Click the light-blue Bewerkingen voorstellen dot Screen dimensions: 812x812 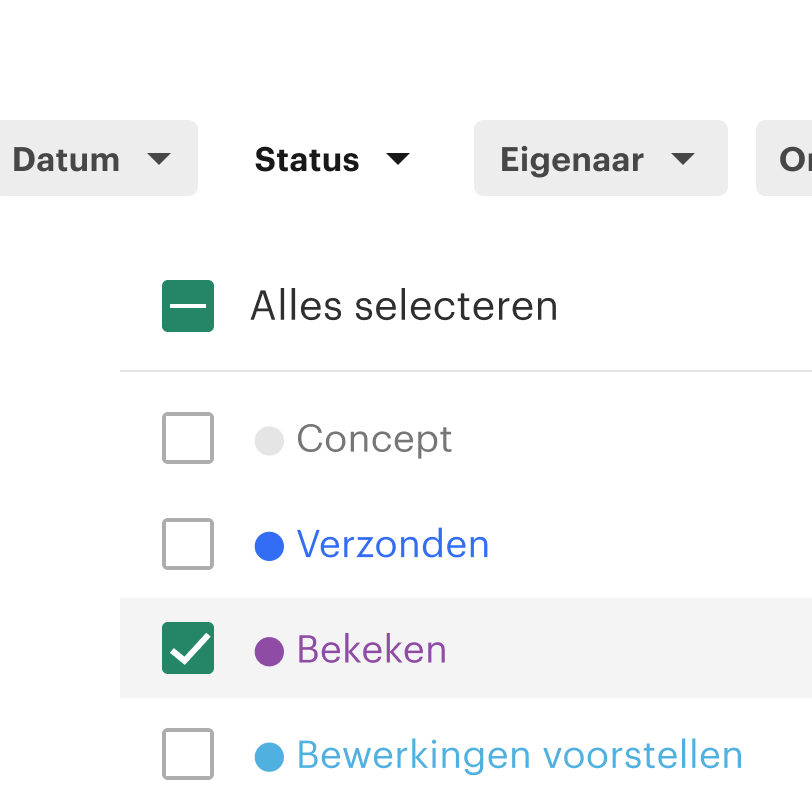coord(269,757)
